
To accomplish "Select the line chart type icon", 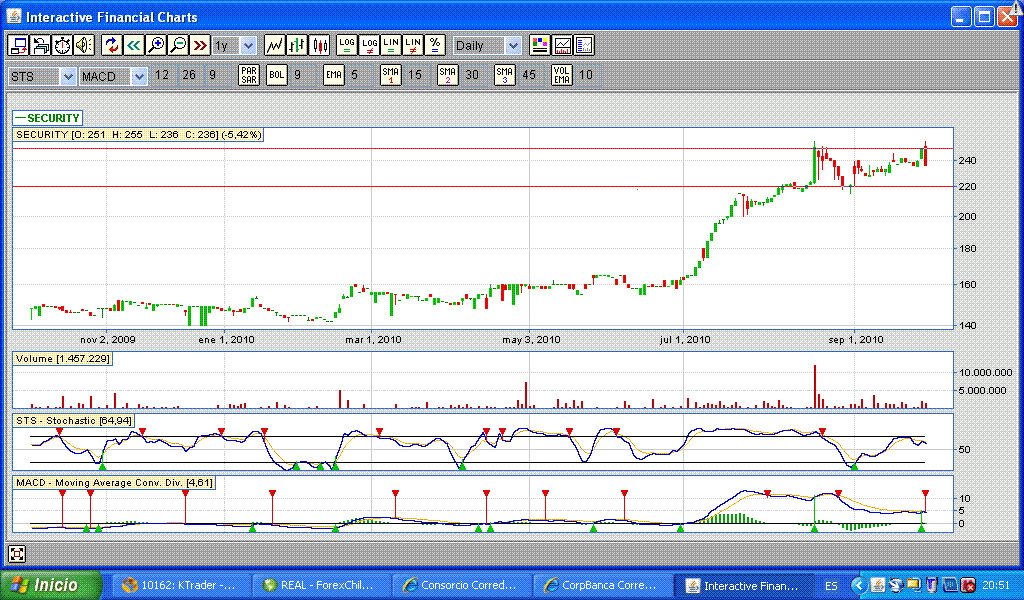I will pos(274,45).
